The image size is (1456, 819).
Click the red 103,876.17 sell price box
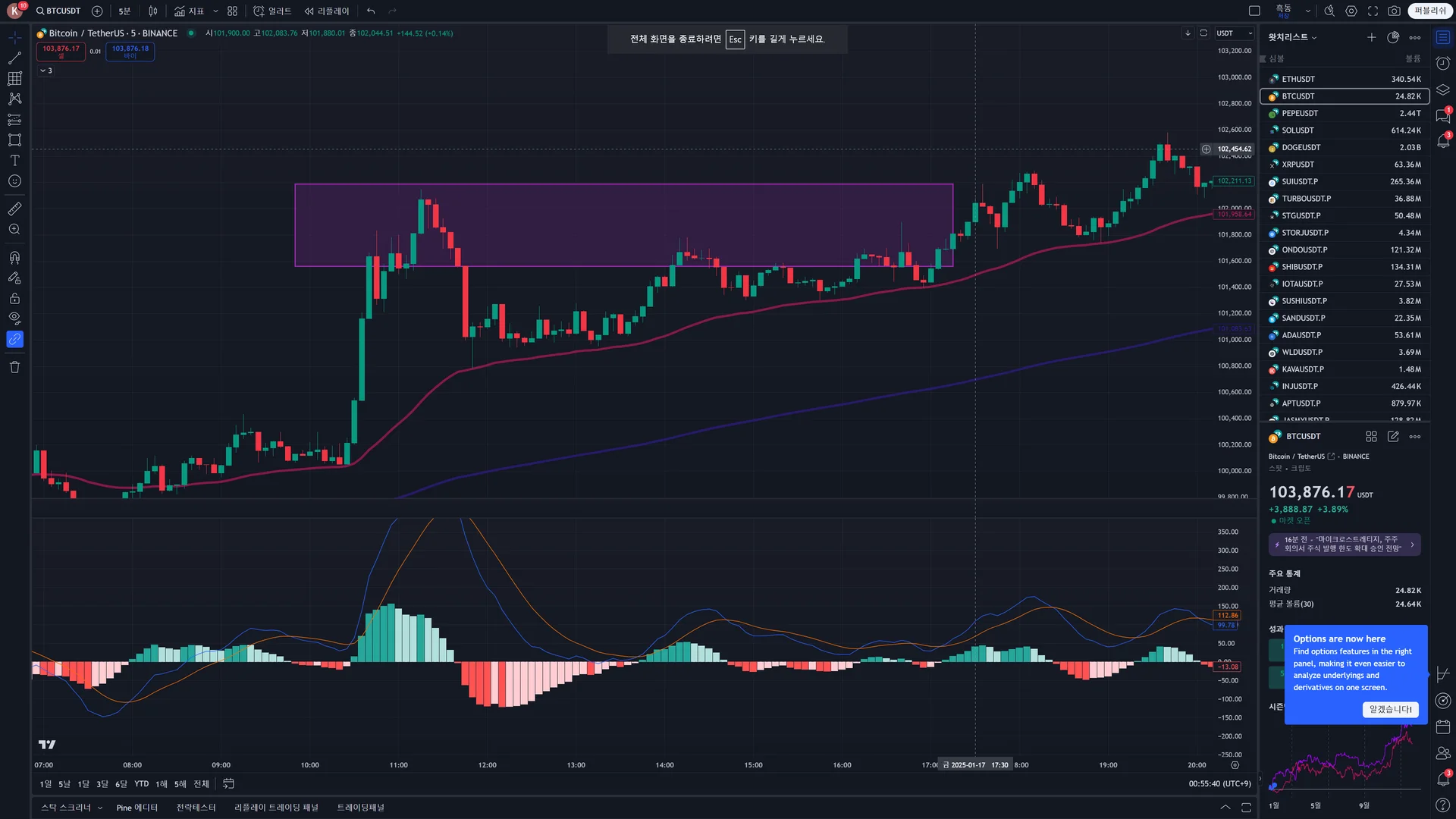(61, 51)
